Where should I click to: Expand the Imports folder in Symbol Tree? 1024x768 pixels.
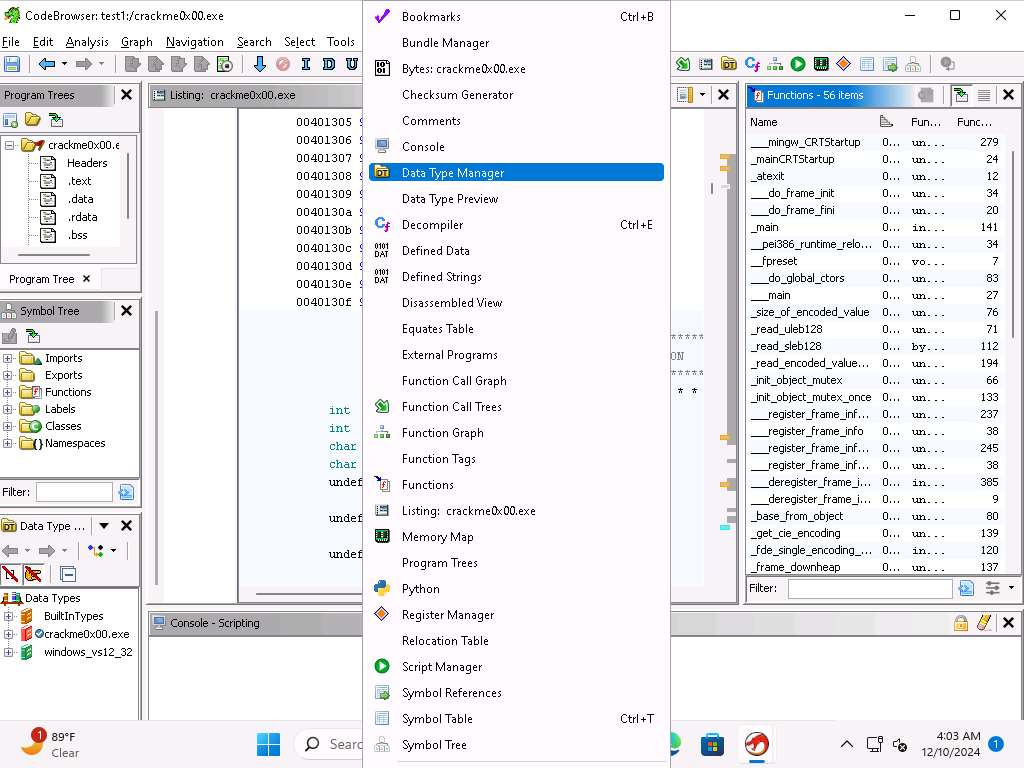[x=9, y=358]
